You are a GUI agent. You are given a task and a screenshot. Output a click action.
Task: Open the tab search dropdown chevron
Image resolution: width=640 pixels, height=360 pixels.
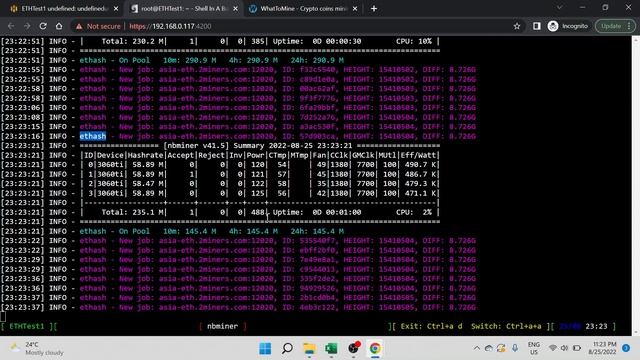pyautogui.click(x=560, y=7)
